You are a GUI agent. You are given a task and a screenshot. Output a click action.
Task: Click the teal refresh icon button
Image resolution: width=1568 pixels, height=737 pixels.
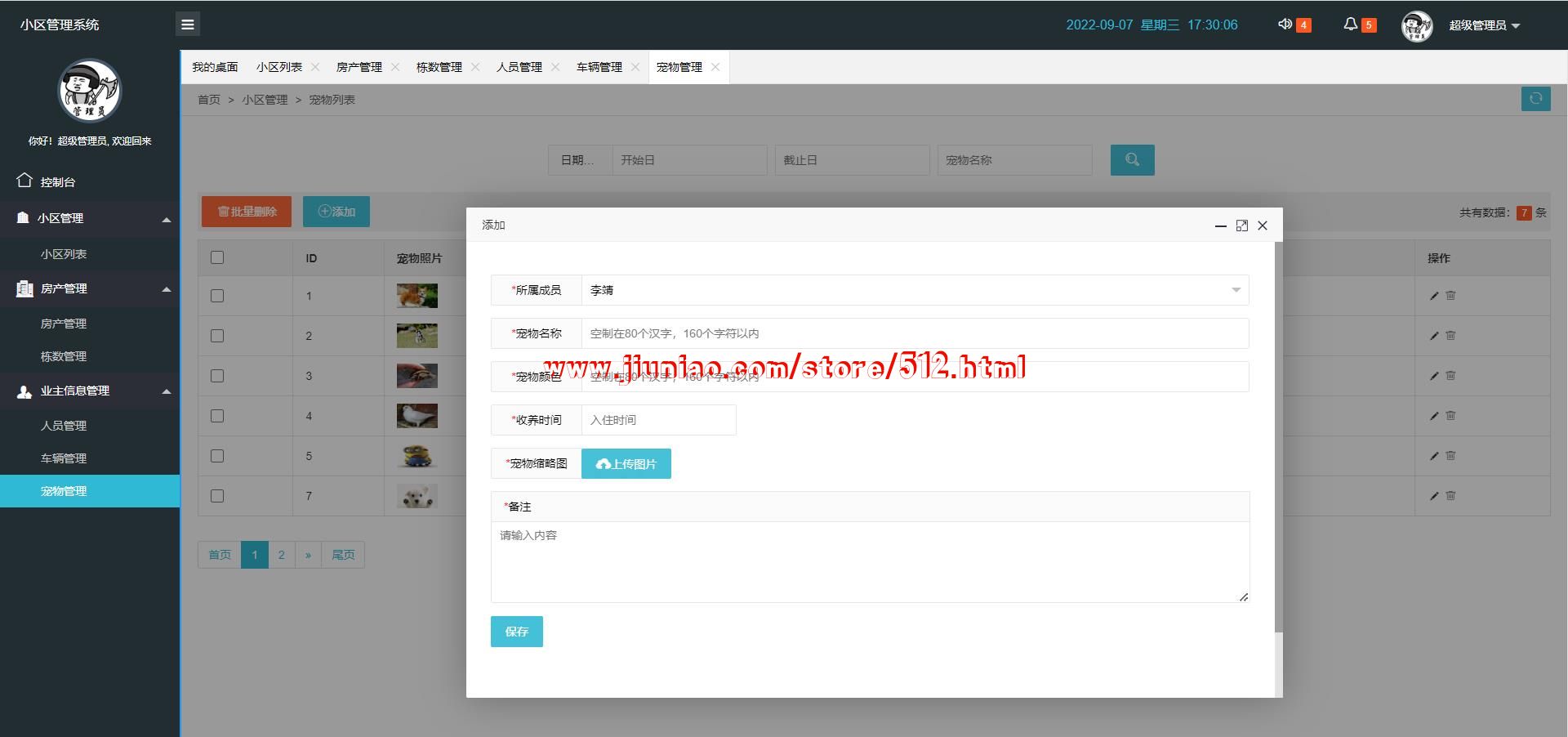[1535, 99]
